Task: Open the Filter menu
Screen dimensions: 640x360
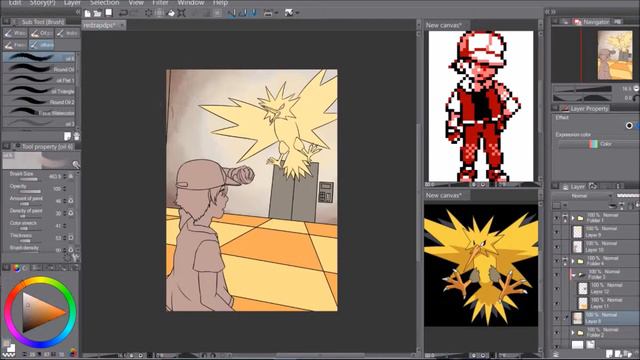Action: [160, 3]
